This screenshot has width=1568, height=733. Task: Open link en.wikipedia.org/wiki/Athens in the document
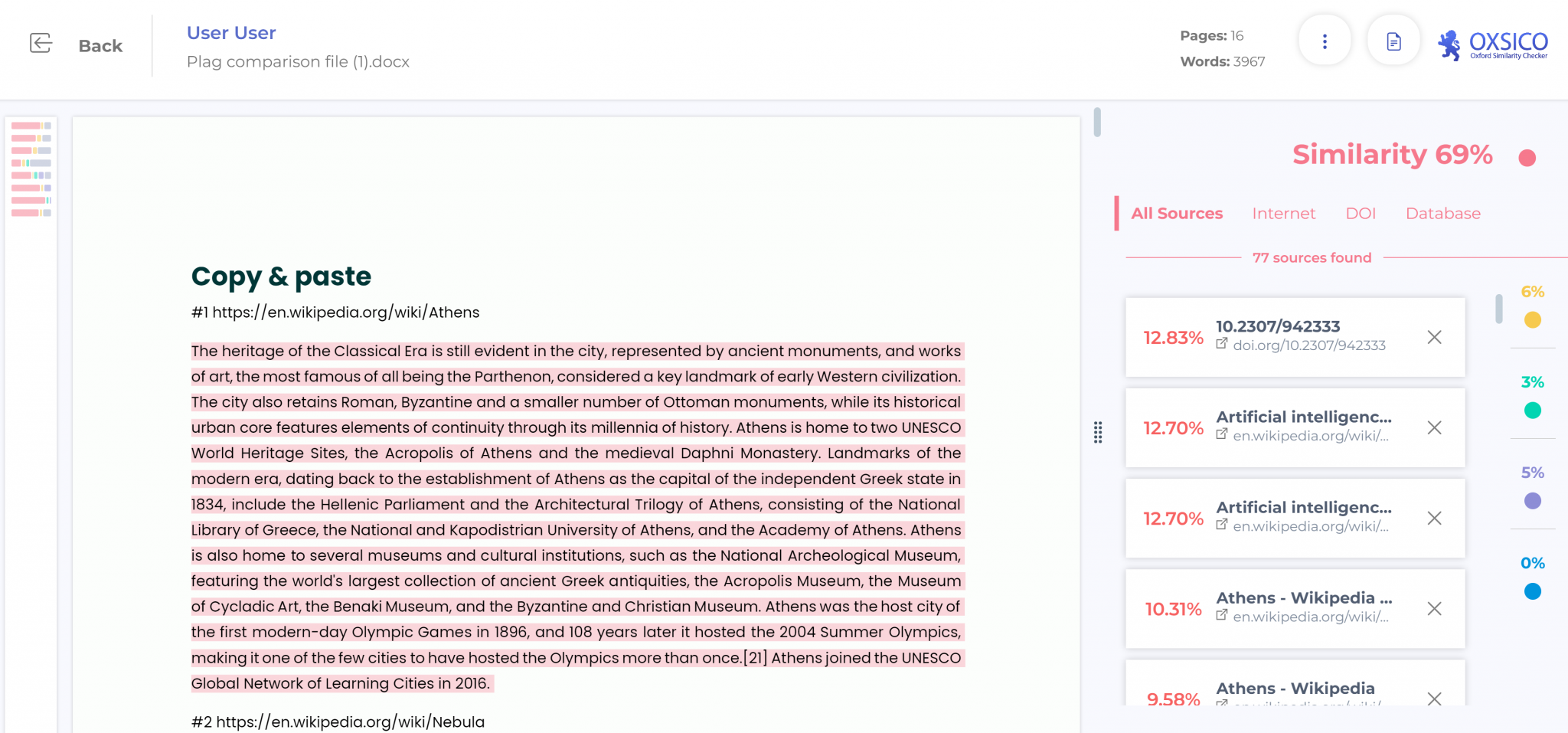(347, 313)
